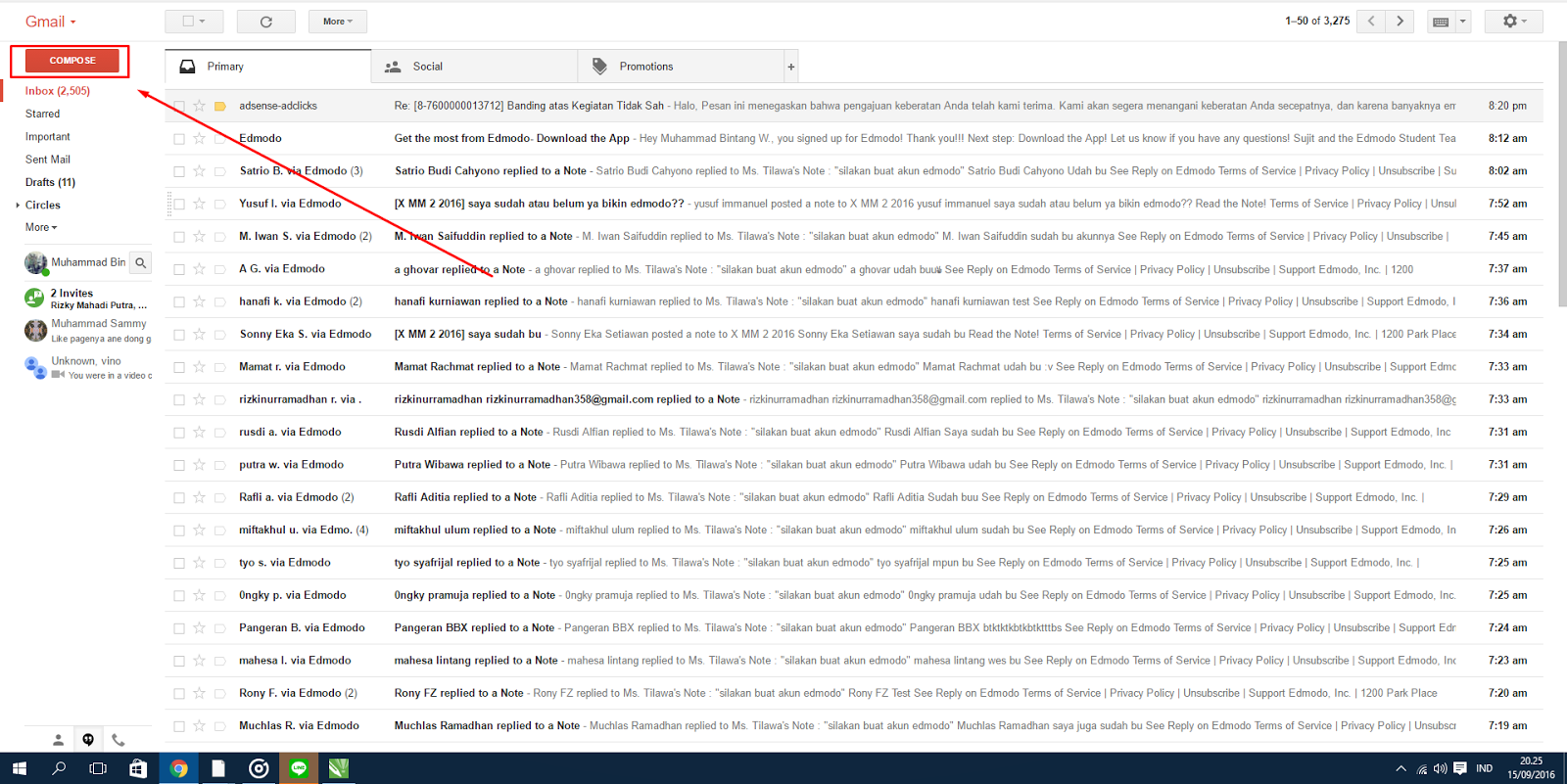
Task: Open Drafts (11) folder
Action: (x=50, y=182)
